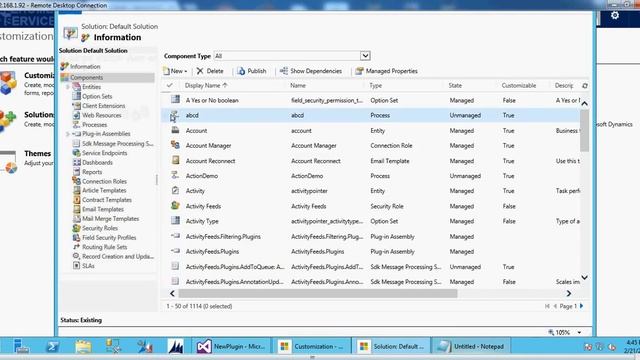Sort by the Type column header
640x360 pixels.
pos(376,85)
